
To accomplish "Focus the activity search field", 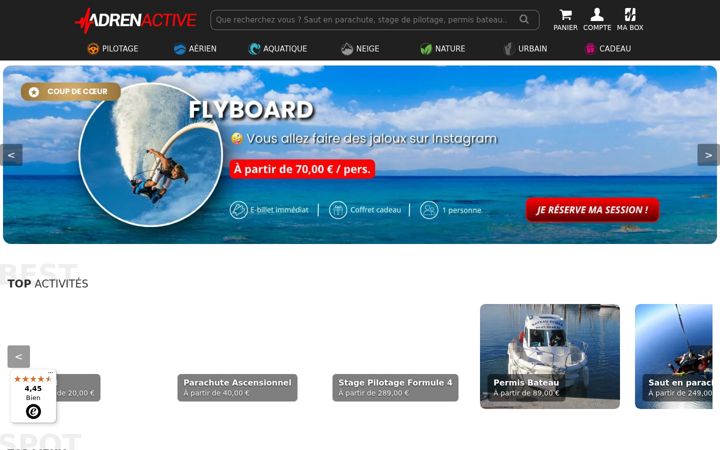I will 375,20.
